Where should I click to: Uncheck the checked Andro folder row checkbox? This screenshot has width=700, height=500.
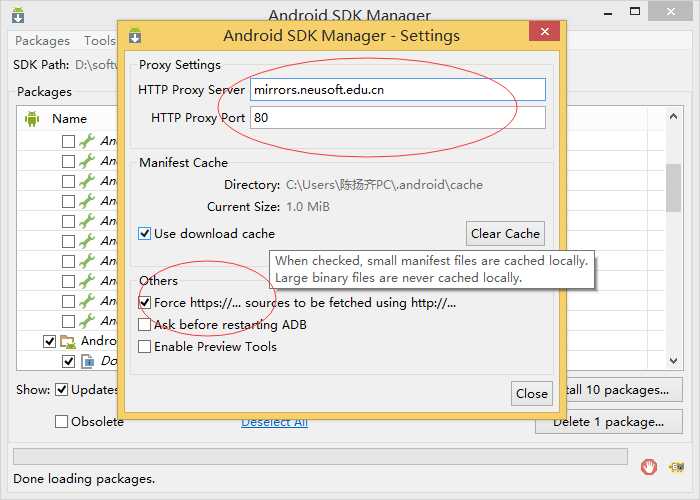pos(50,342)
